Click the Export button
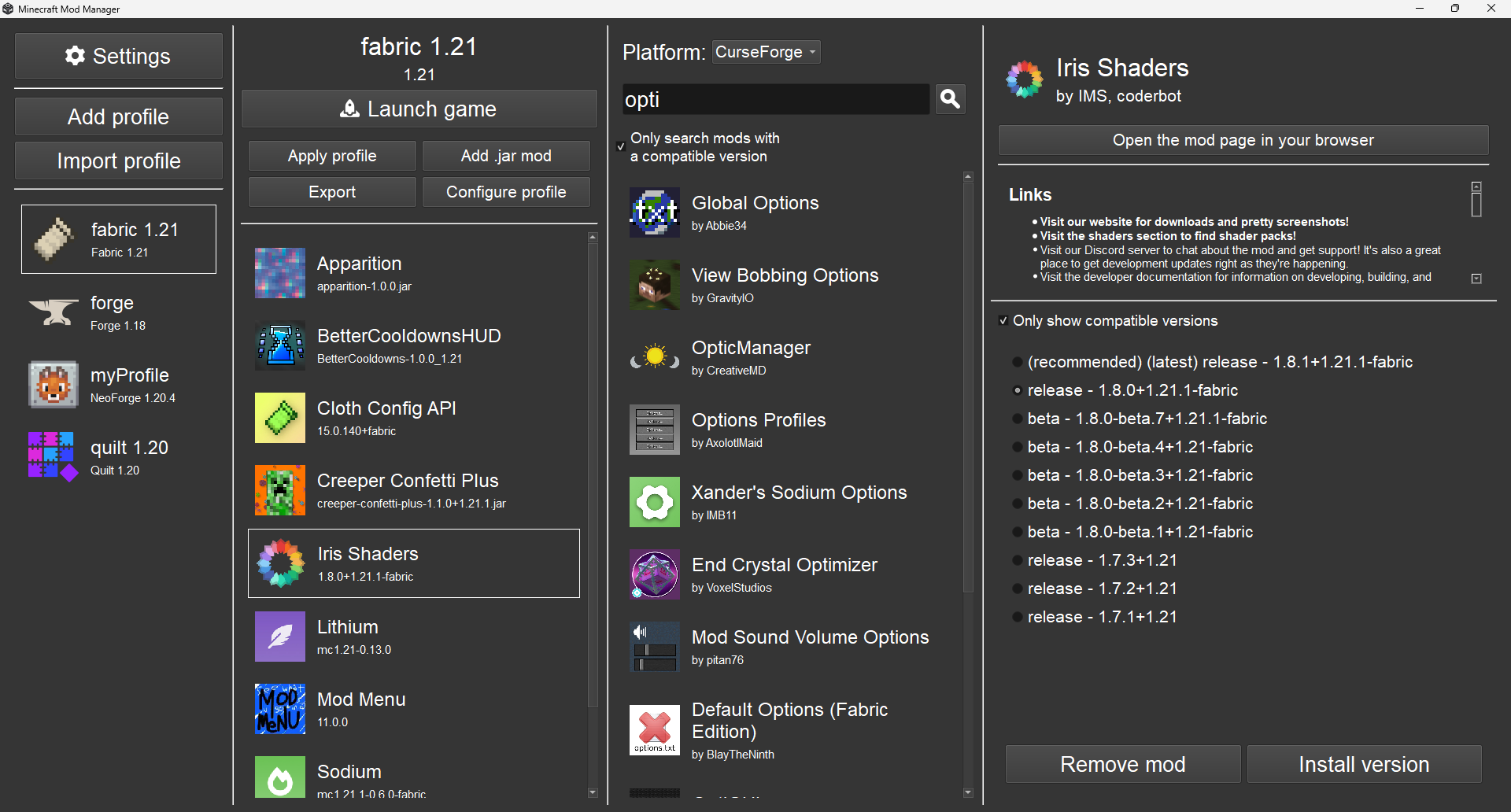 [x=332, y=192]
